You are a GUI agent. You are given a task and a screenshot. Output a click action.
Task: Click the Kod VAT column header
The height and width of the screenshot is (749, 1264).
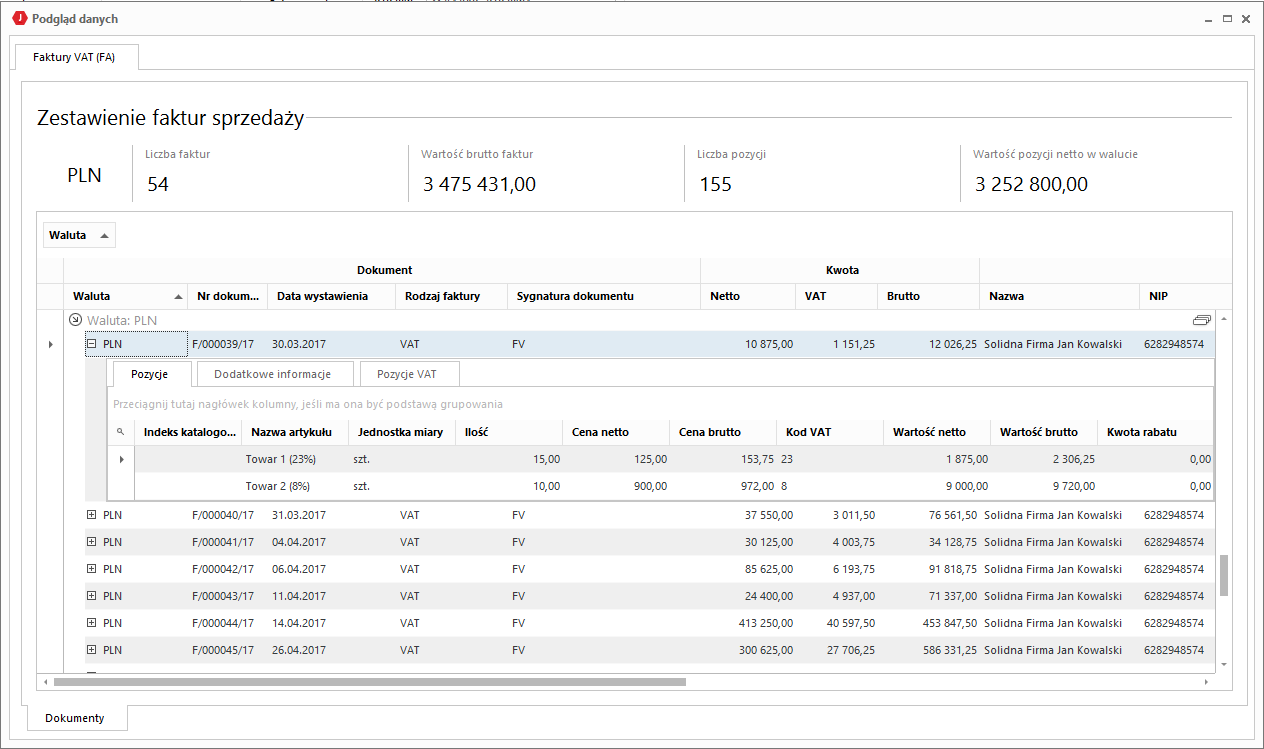coord(830,432)
